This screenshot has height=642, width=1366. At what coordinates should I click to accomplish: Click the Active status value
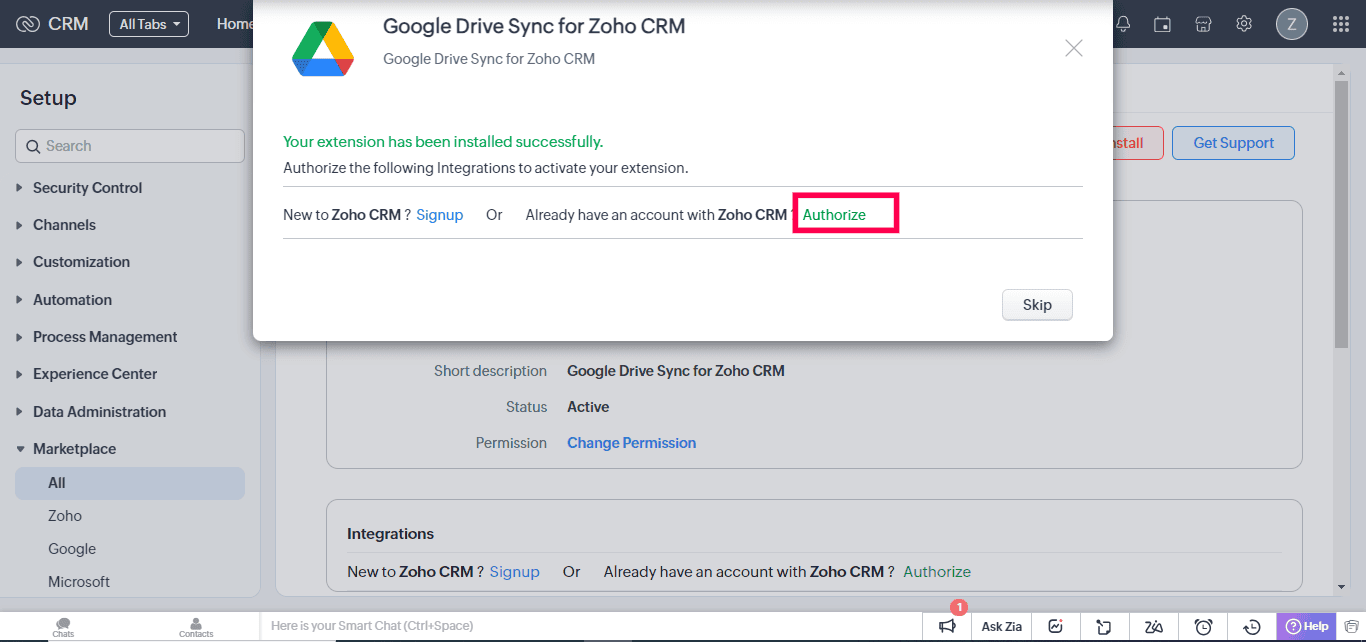(588, 407)
